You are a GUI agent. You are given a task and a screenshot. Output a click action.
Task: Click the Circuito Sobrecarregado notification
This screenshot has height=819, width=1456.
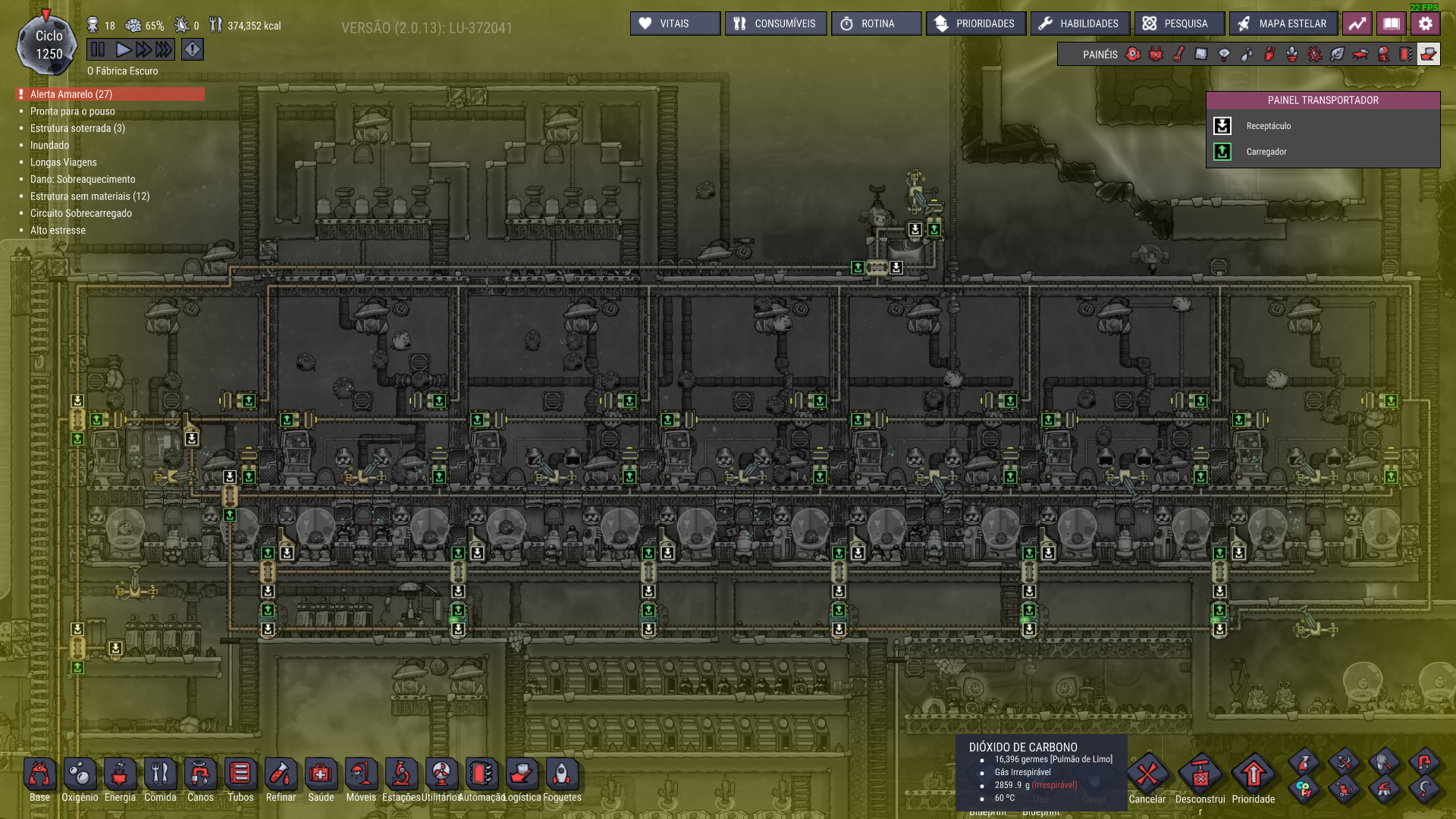pos(80,213)
